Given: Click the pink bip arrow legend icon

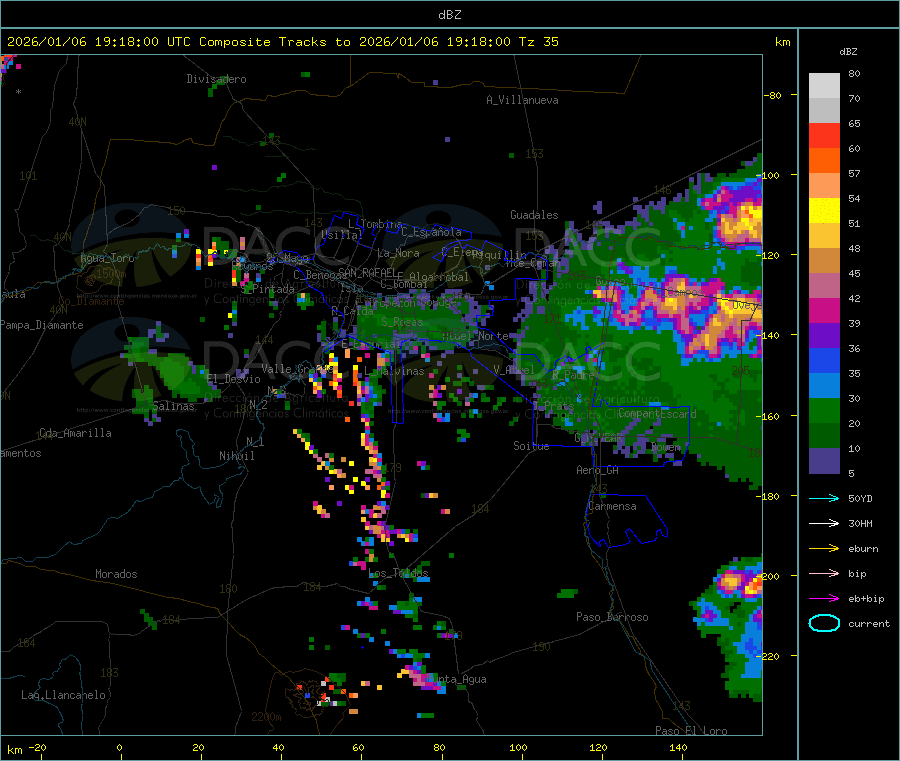Looking at the screenshot, I should tap(824, 573).
